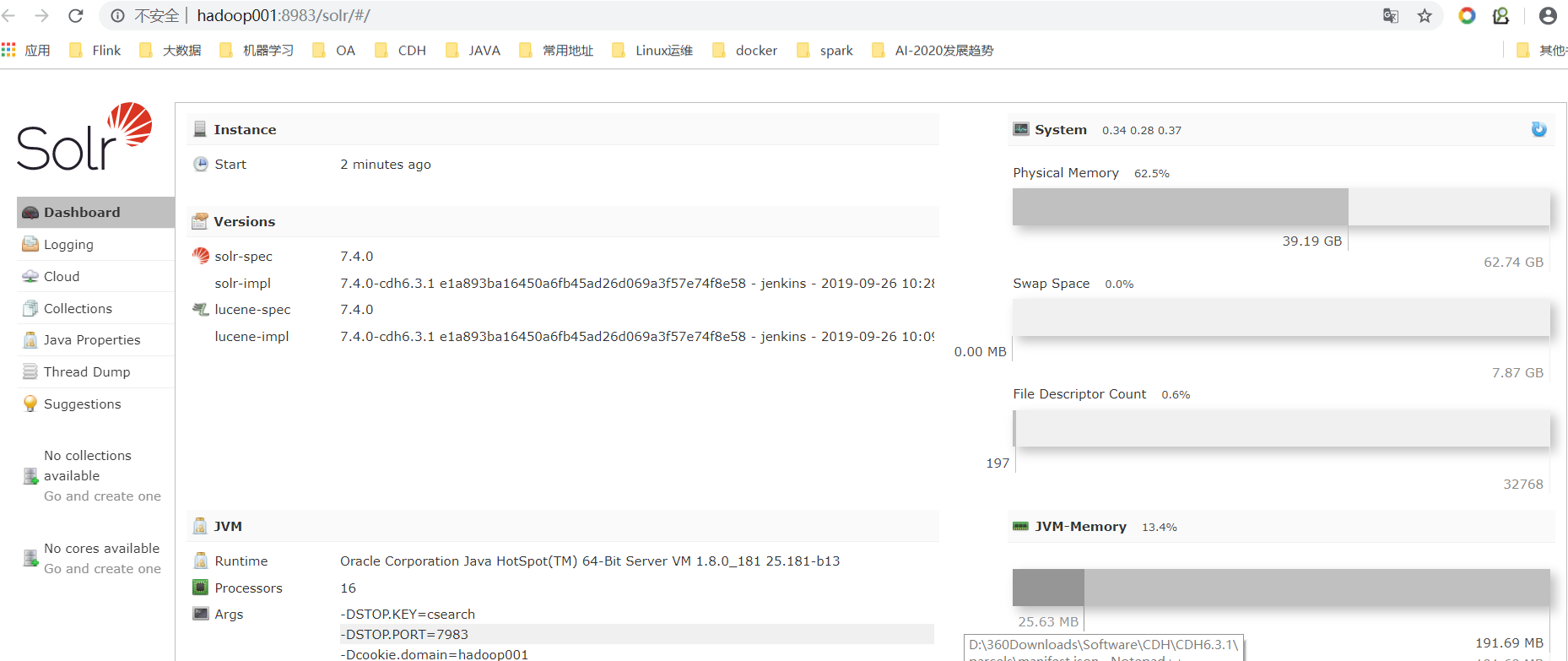Click the JVM-Memory usage bar
The height and width of the screenshot is (661, 1568).
pos(1281,588)
